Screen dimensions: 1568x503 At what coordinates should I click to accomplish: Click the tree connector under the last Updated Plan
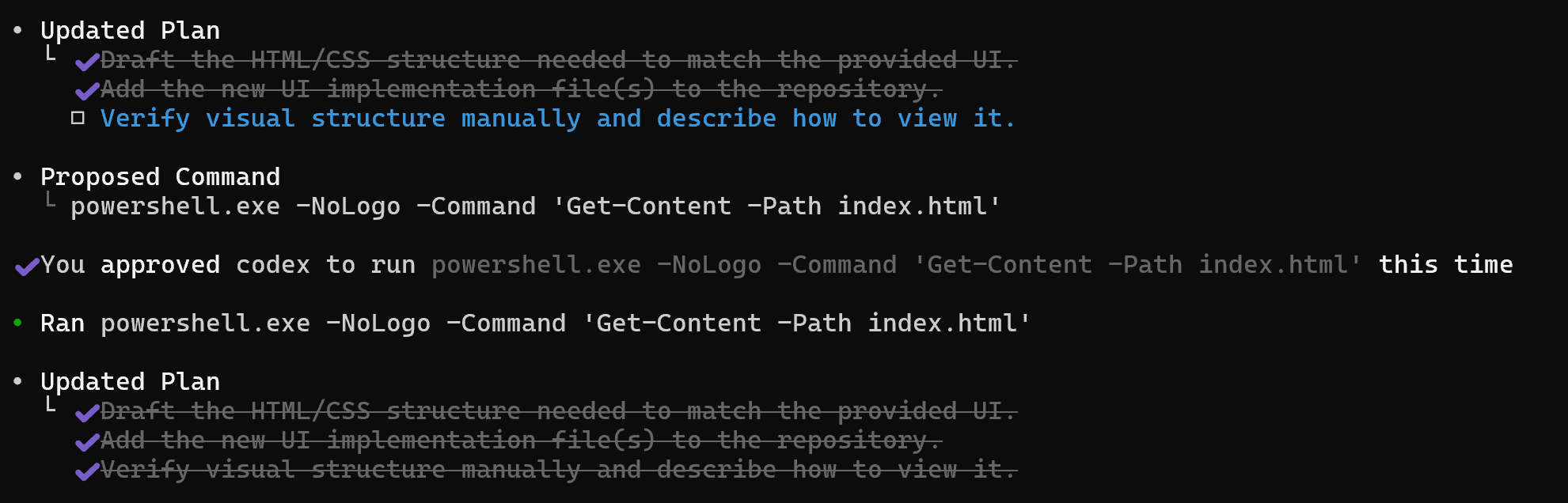[x=51, y=405]
